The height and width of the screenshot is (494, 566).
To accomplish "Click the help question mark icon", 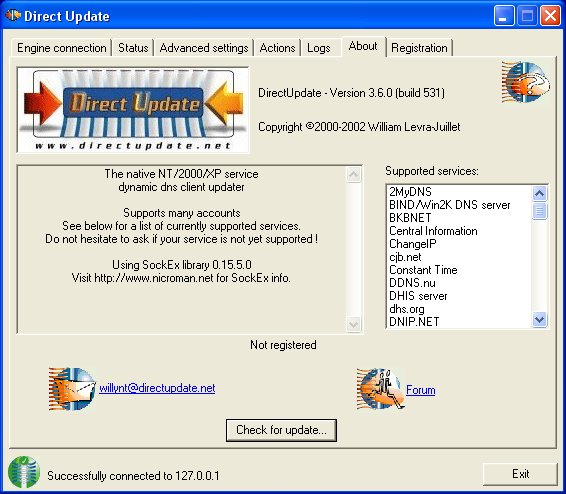I will pyautogui.click(x=526, y=82).
